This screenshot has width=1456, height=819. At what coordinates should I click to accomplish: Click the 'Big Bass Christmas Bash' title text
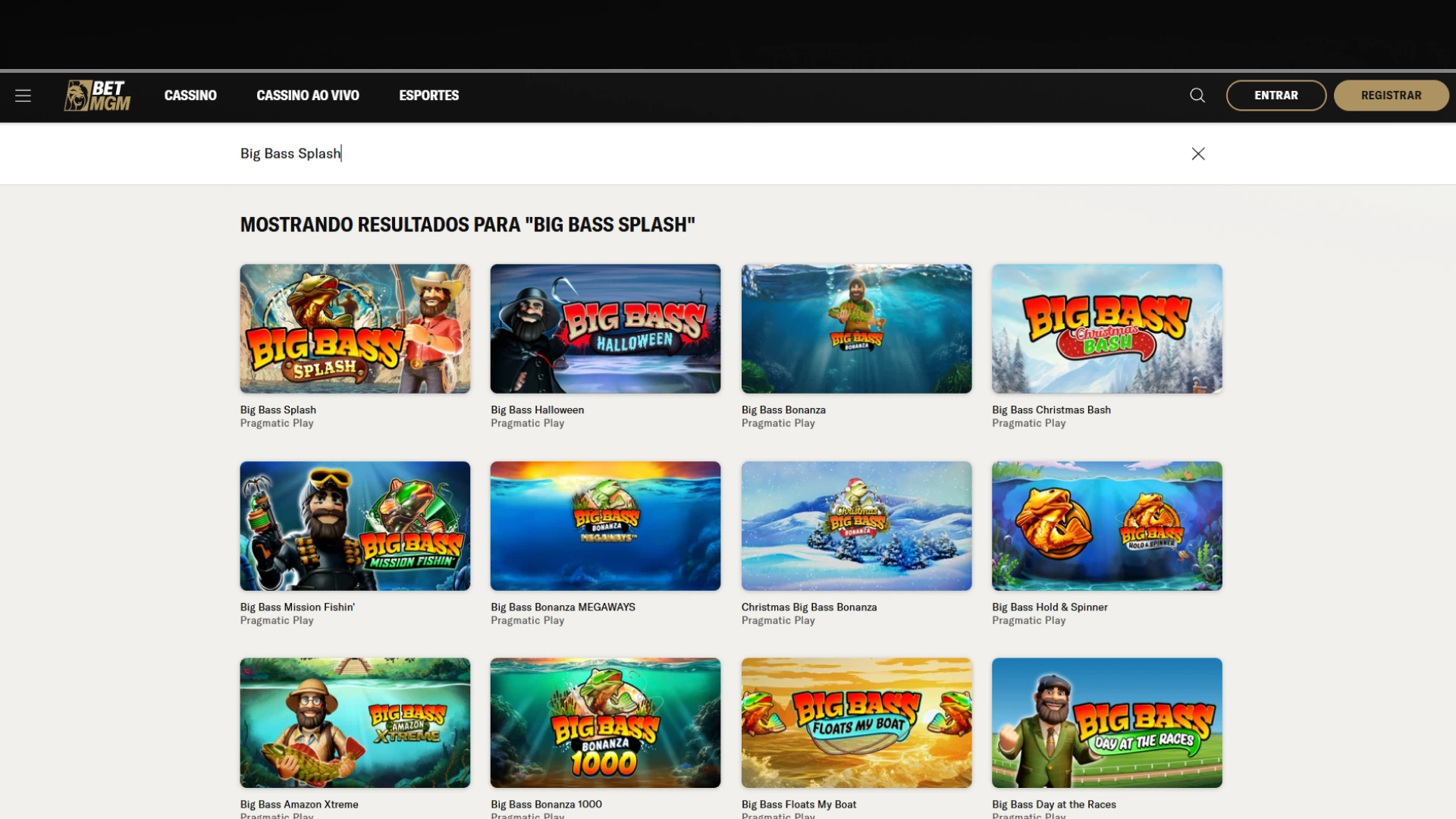(1051, 409)
